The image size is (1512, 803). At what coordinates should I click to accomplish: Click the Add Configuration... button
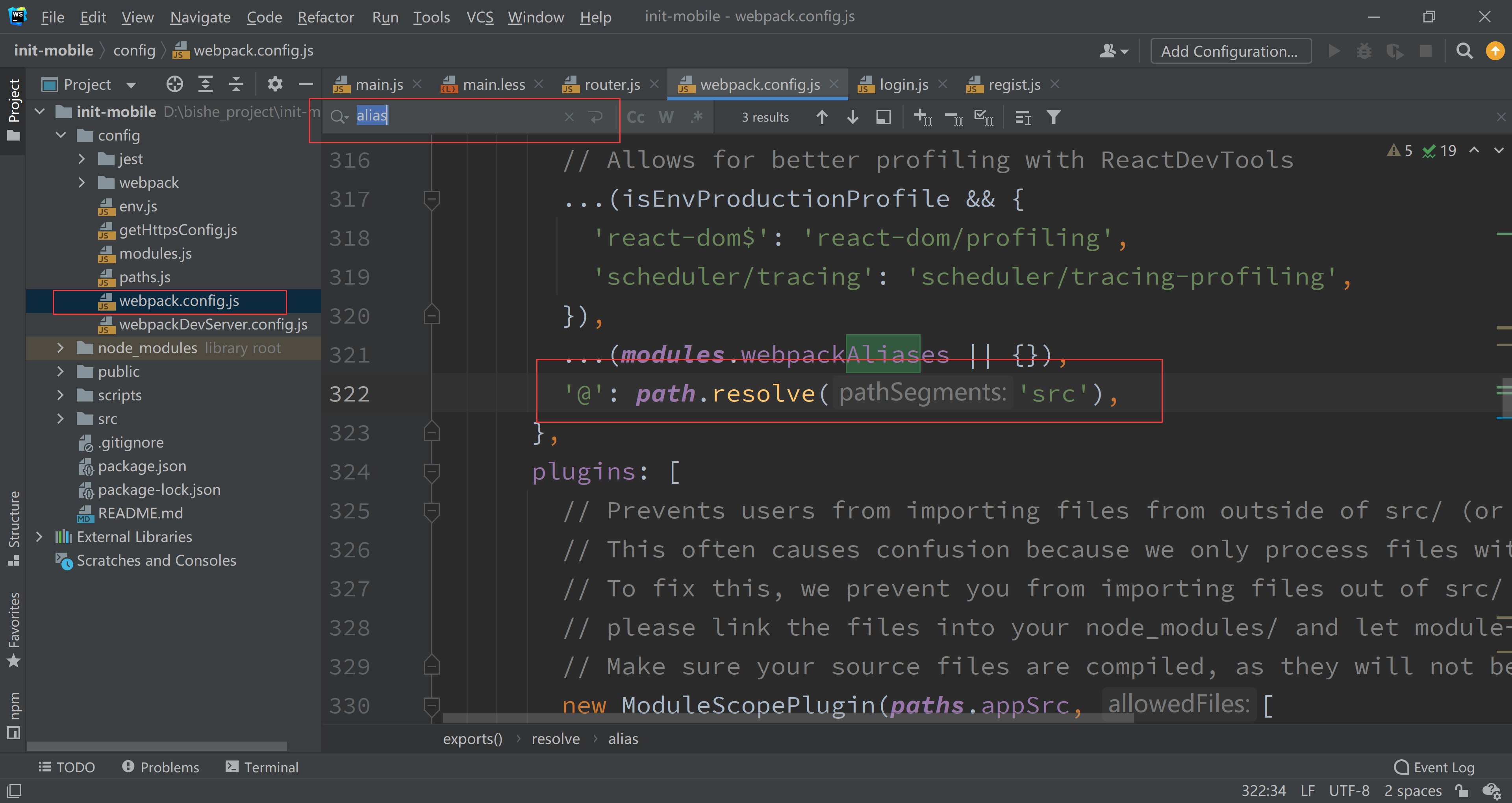click(1230, 51)
